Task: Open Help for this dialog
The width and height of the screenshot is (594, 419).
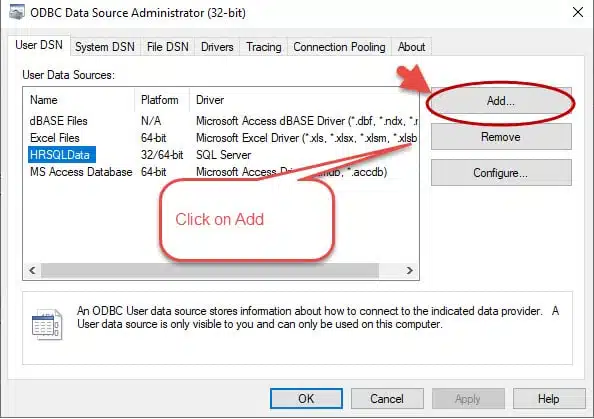Action: (x=549, y=399)
